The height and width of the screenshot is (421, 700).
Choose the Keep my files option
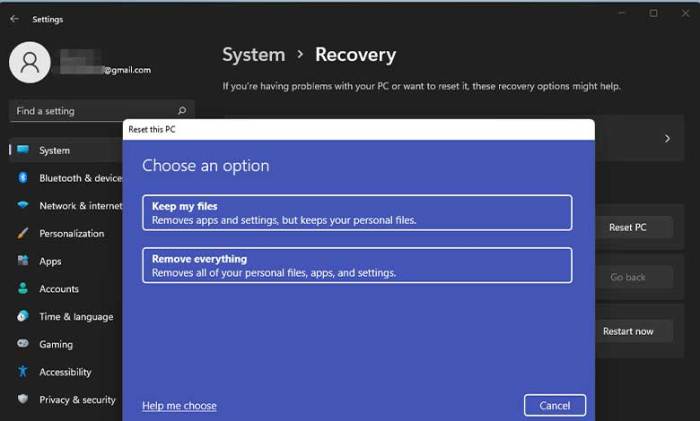tap(357, 213)
